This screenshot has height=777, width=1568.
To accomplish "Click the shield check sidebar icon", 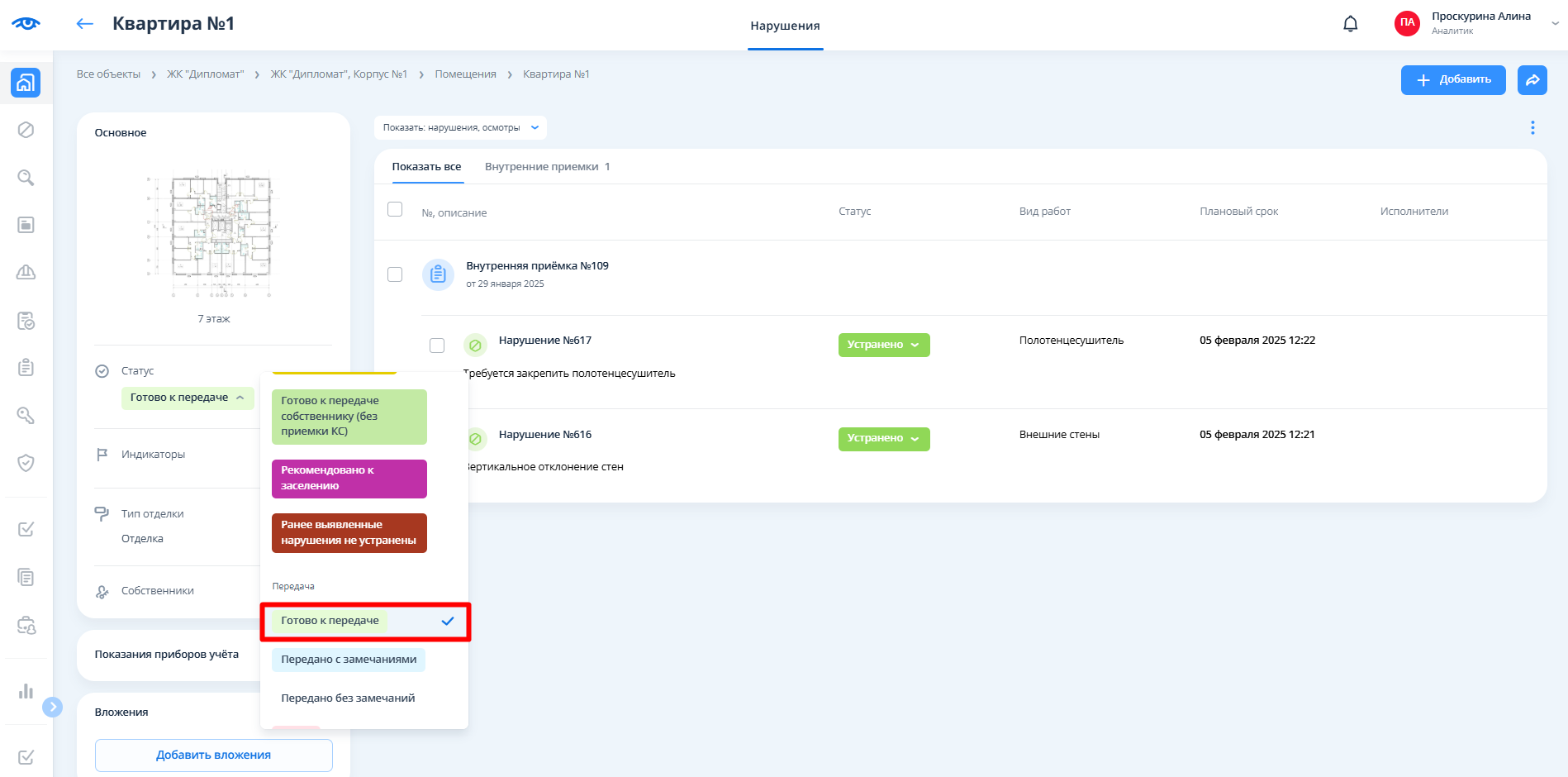I will pos(26,463).
